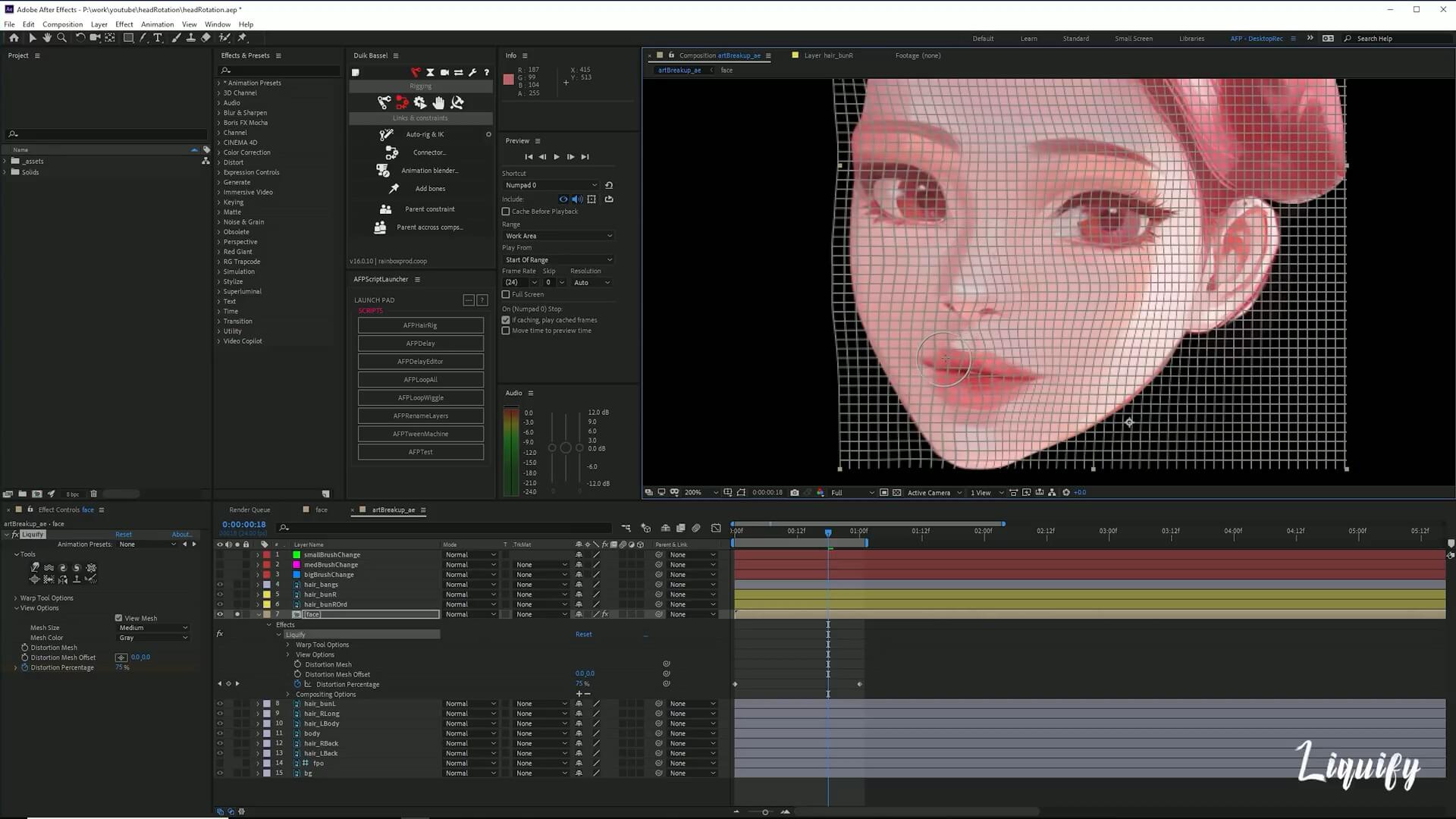Click the stopwatch for Distortion Mesh Offset

25,657
